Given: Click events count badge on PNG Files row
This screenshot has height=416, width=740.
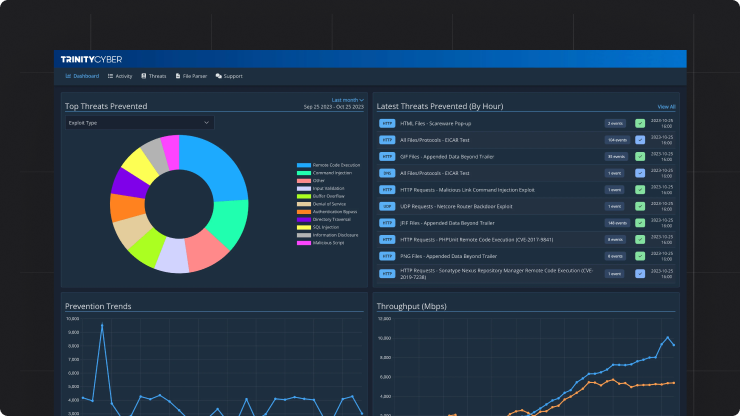Looking at the screenshot, I should (x=615, y=256).
